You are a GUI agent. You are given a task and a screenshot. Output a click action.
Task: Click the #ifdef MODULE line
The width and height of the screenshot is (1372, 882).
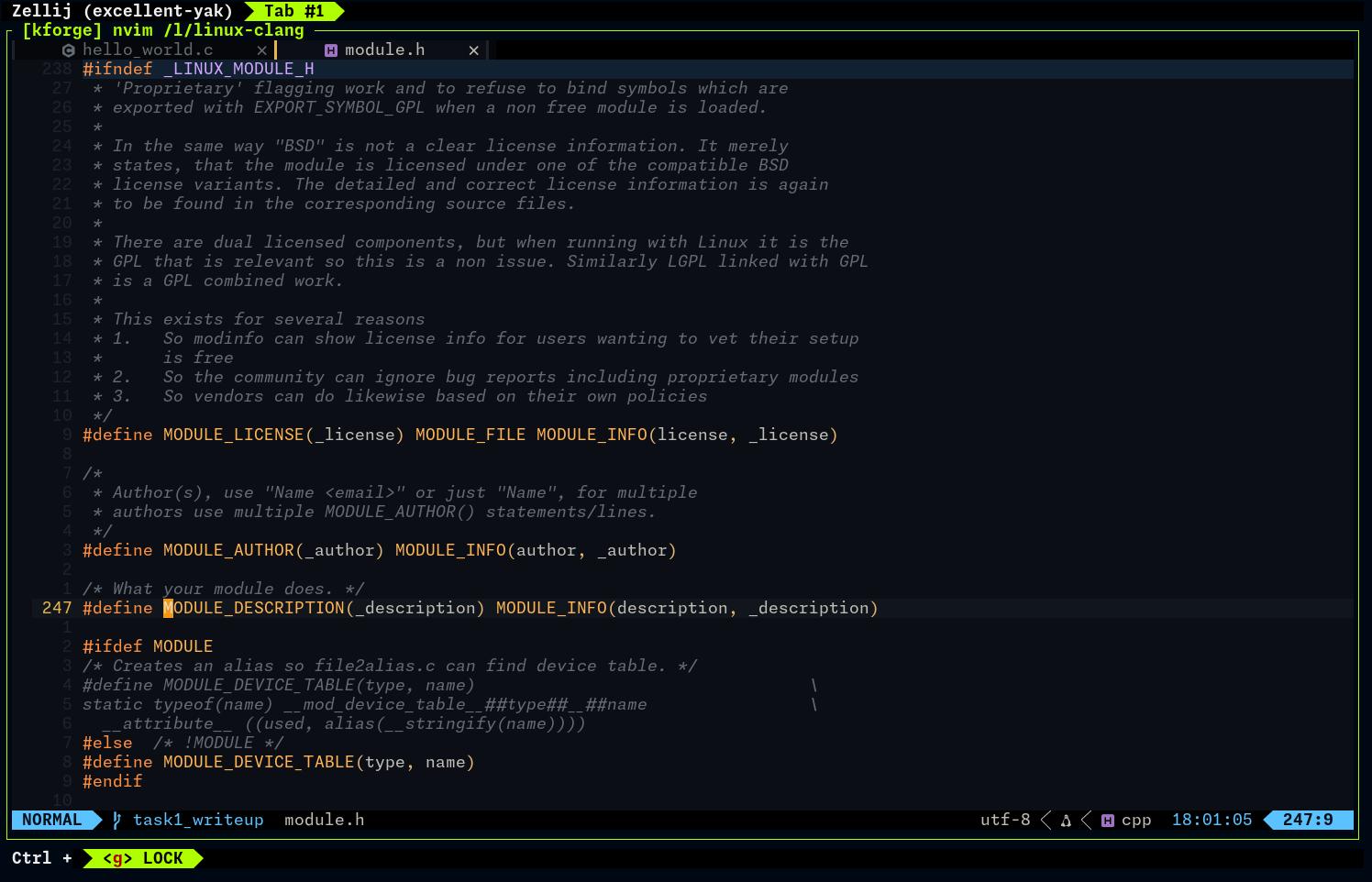click(x=148, y=646)
